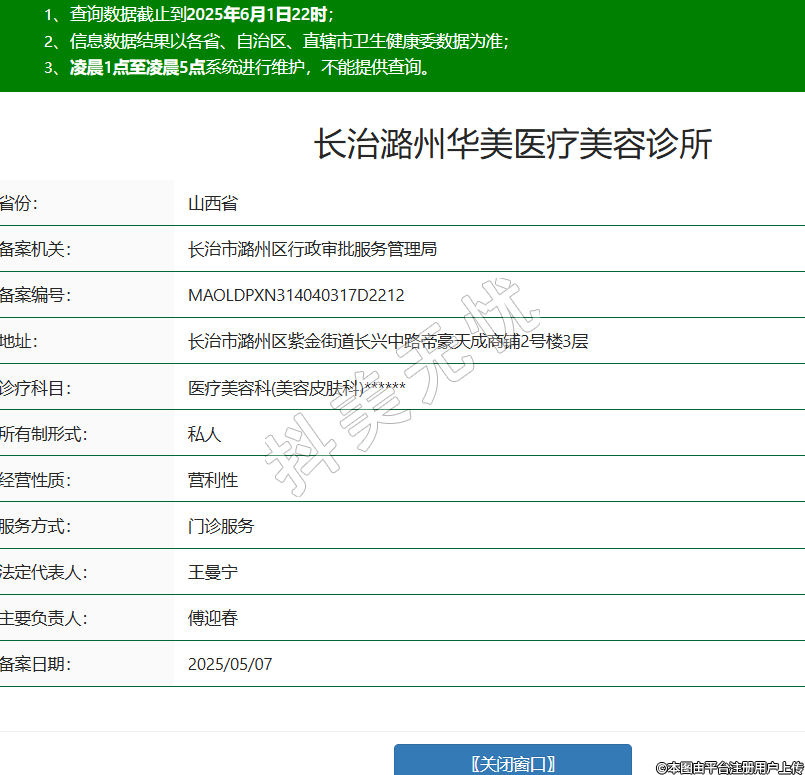Click the ©本图由平台注册用户上传 footer text
The width and height of the screenshot is (805, 775).
tap(729, 767)
